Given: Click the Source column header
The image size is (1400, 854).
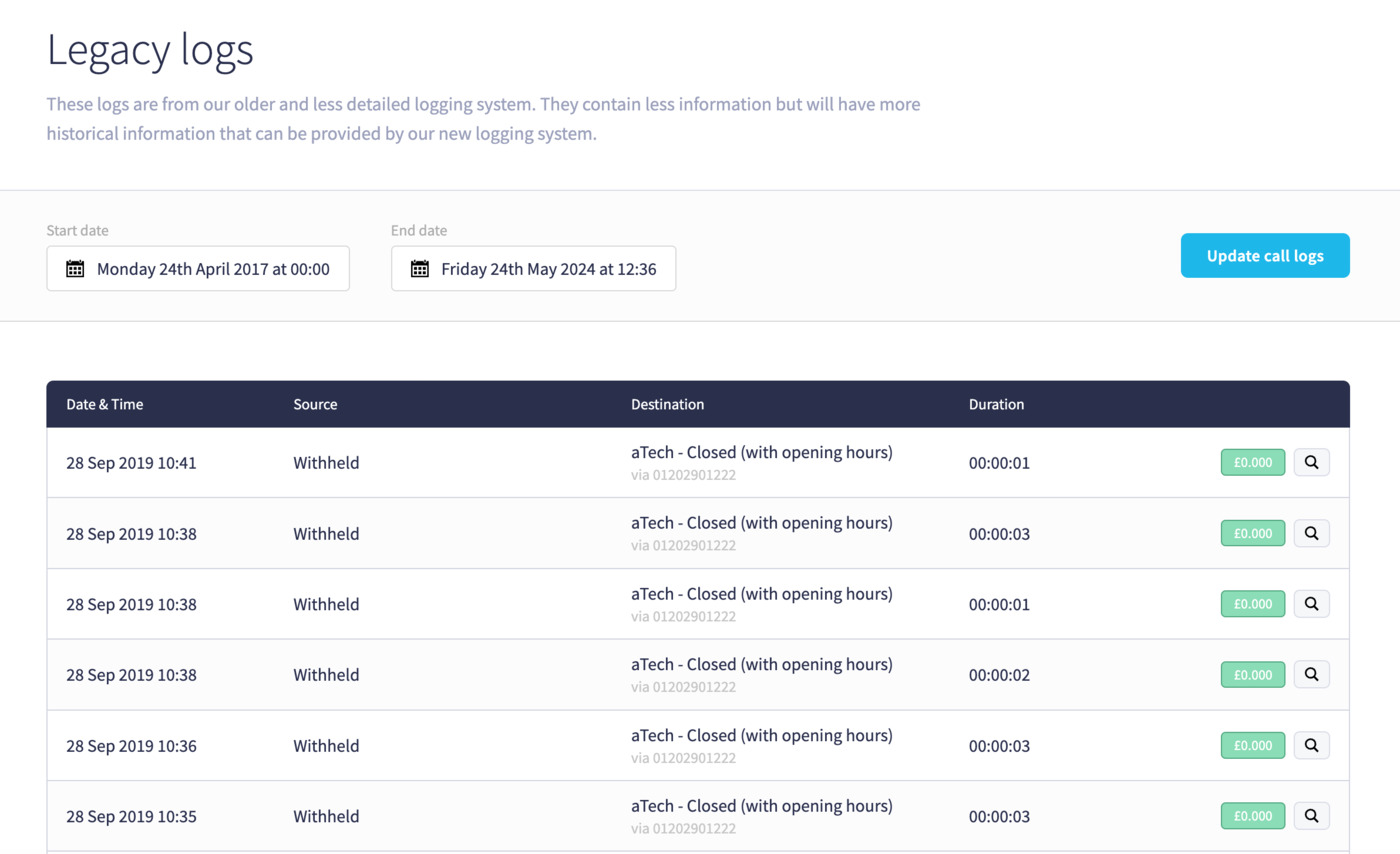Looking at the screenshot, I should pos(315,404).
